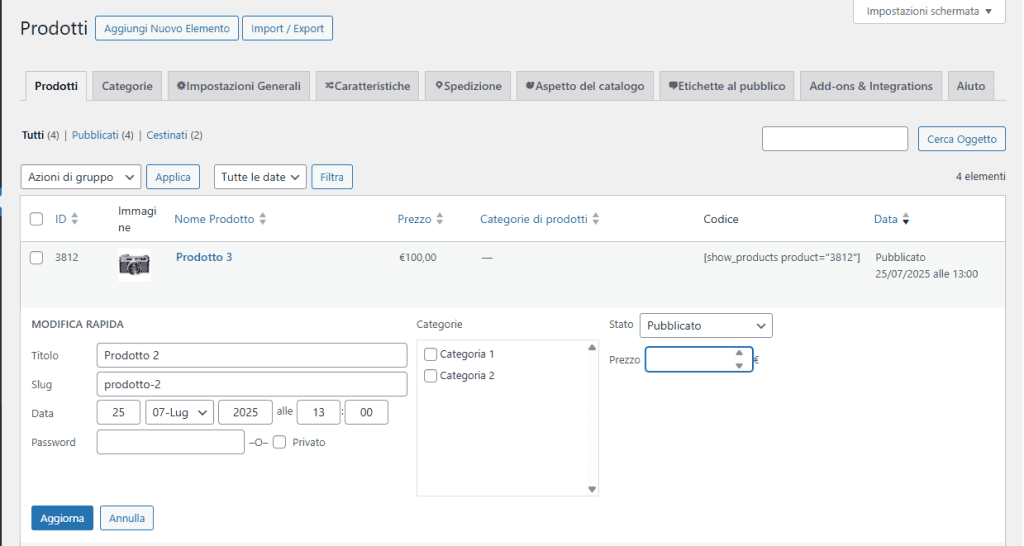Click the ID column header link
Screen dimensions: 1024x546
click(61, 219)
